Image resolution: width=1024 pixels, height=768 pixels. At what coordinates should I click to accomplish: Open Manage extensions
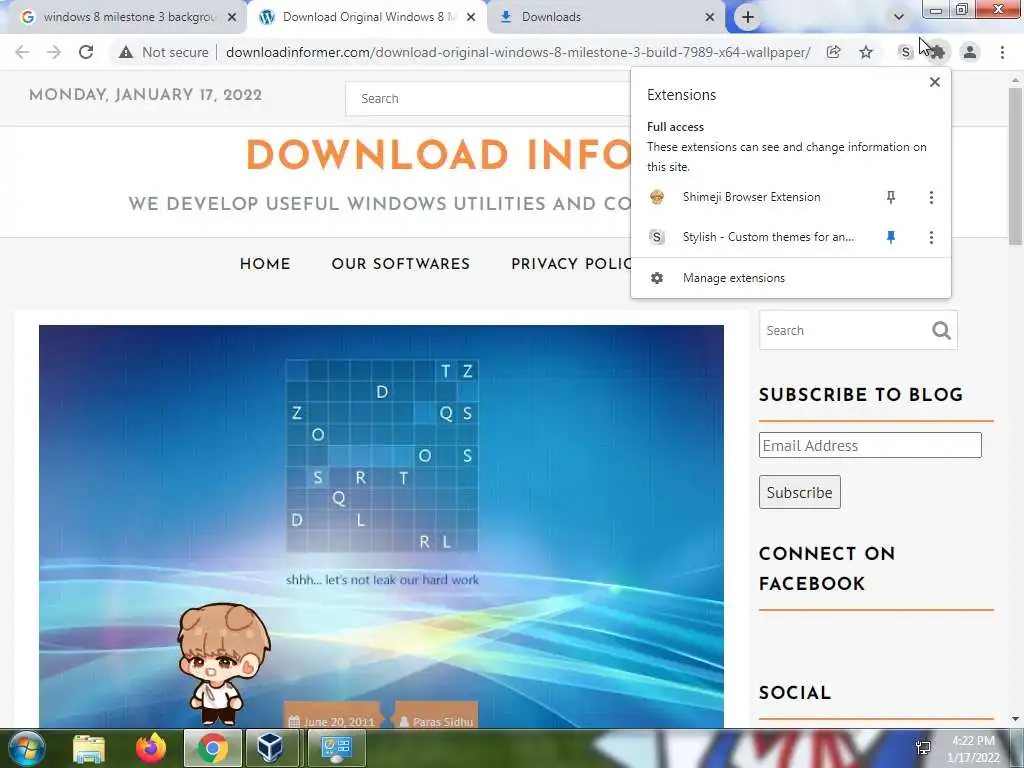click(x=790, y=278)
